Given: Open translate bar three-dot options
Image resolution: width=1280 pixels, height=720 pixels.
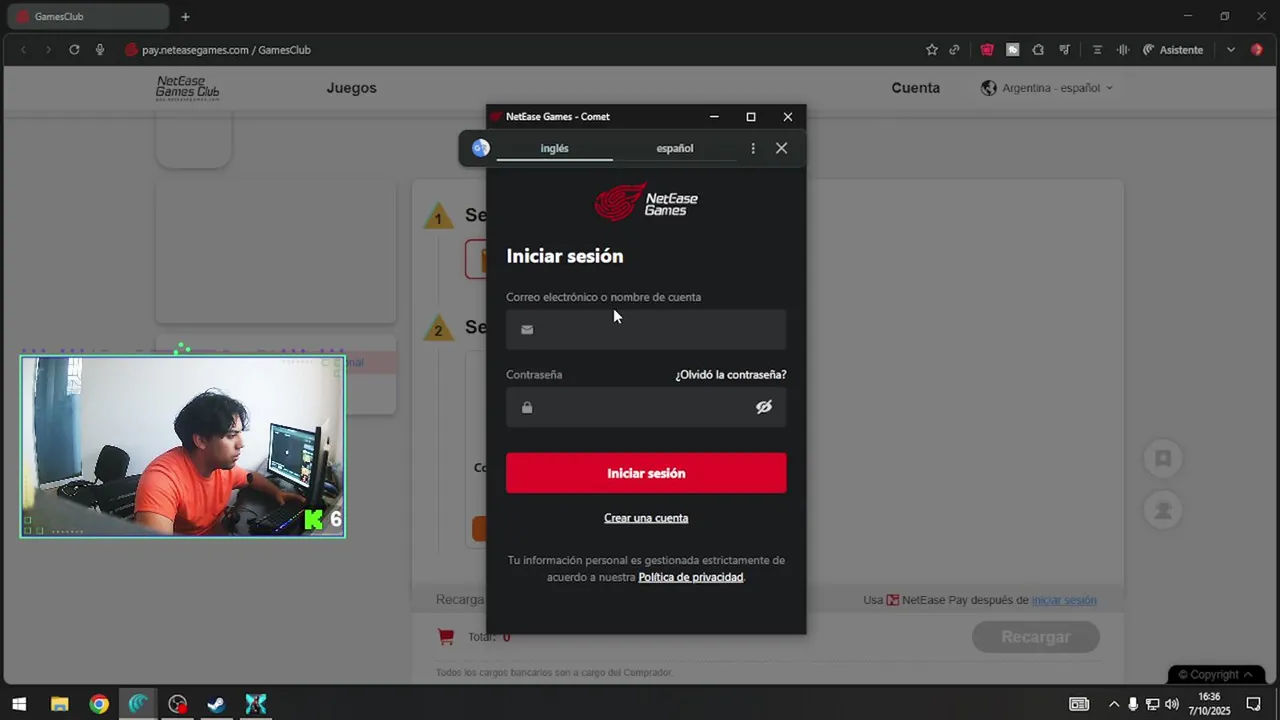Looking at the screenshot, I should 753,148.
